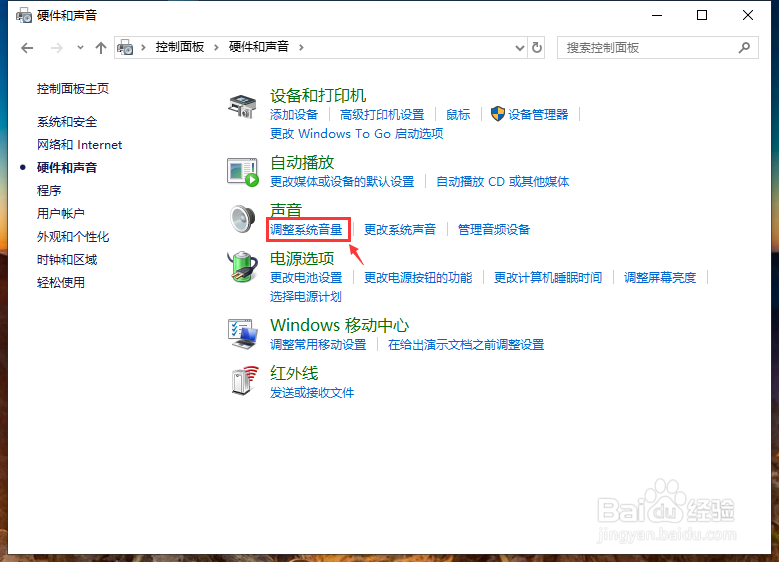Click the search magnifier icon

click(744, 48)
